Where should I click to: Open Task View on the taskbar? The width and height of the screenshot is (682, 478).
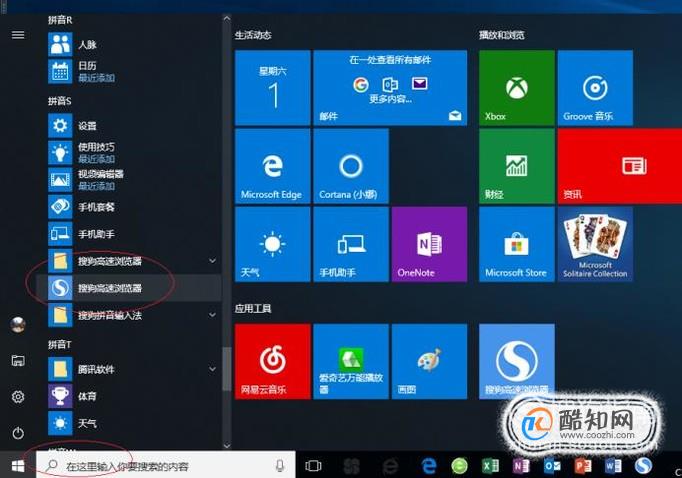[313, 466]
